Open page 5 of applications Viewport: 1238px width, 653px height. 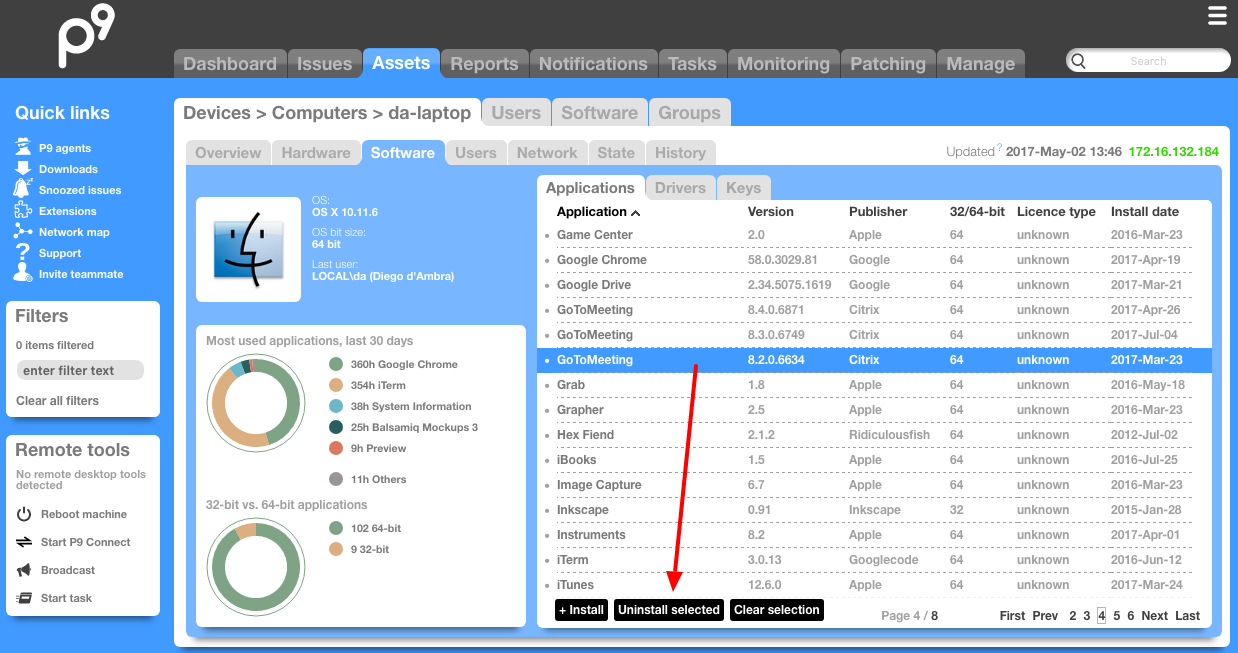(1117, 616)
